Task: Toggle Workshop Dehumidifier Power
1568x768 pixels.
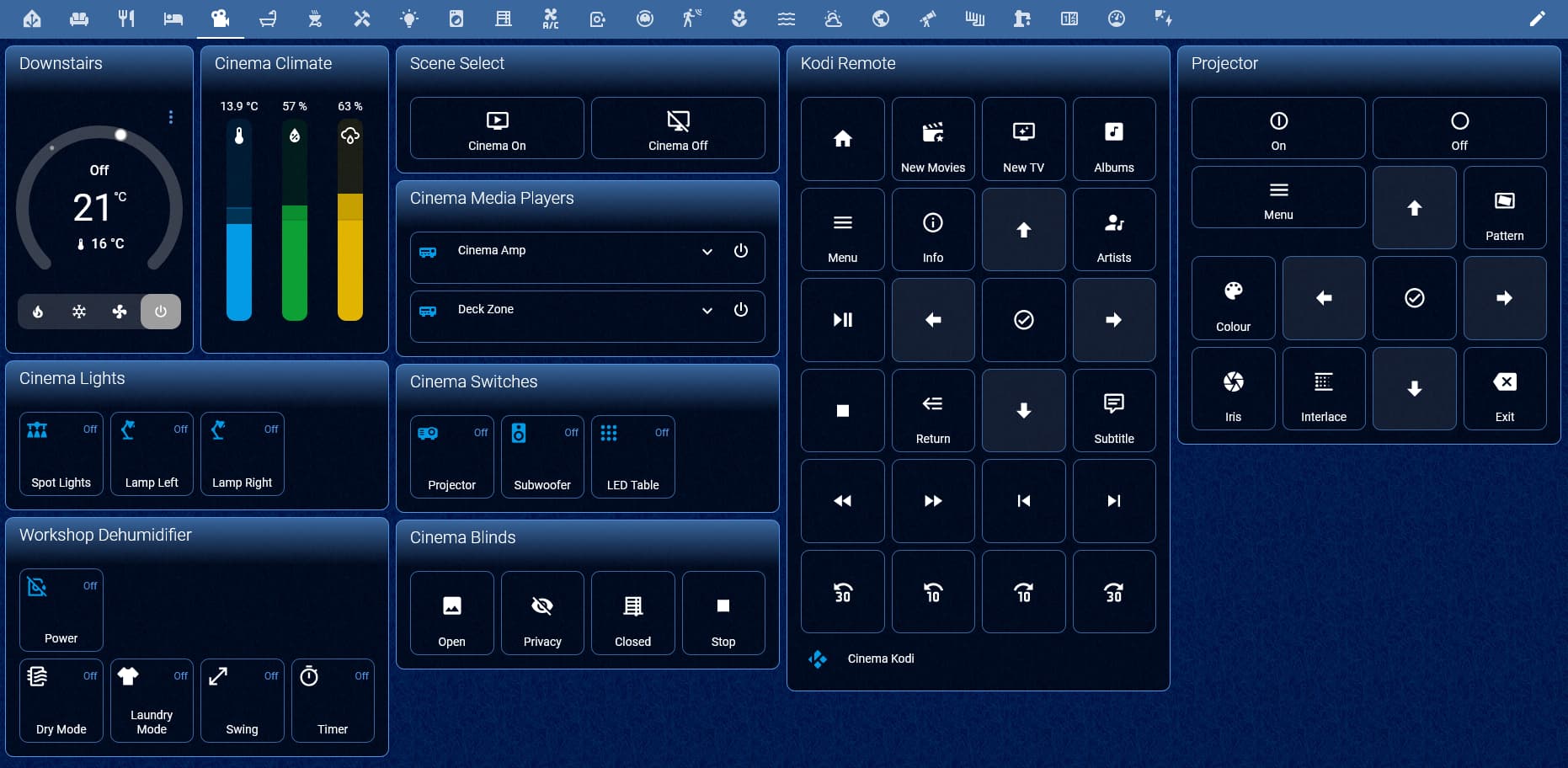Action: (61, 611)
